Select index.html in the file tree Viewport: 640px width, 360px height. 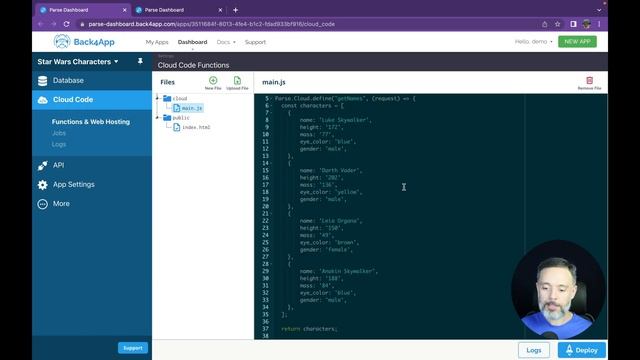192,127
